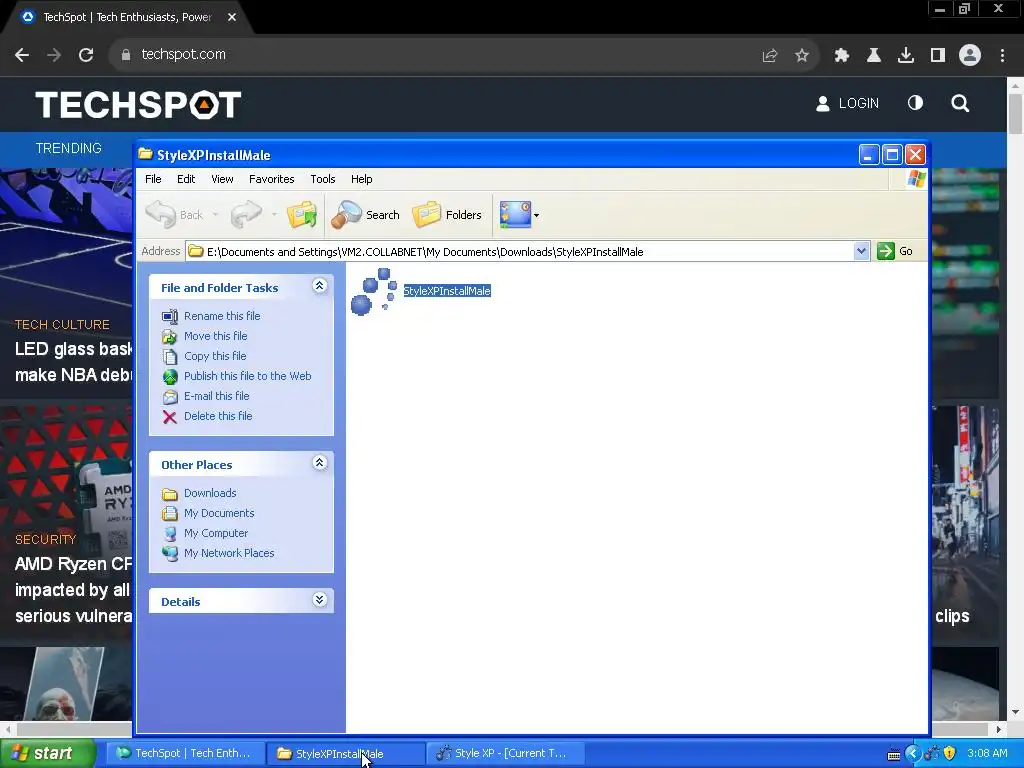1024x768 pixels.
Task: Click Move this file
Action: (x=216, y=336)
